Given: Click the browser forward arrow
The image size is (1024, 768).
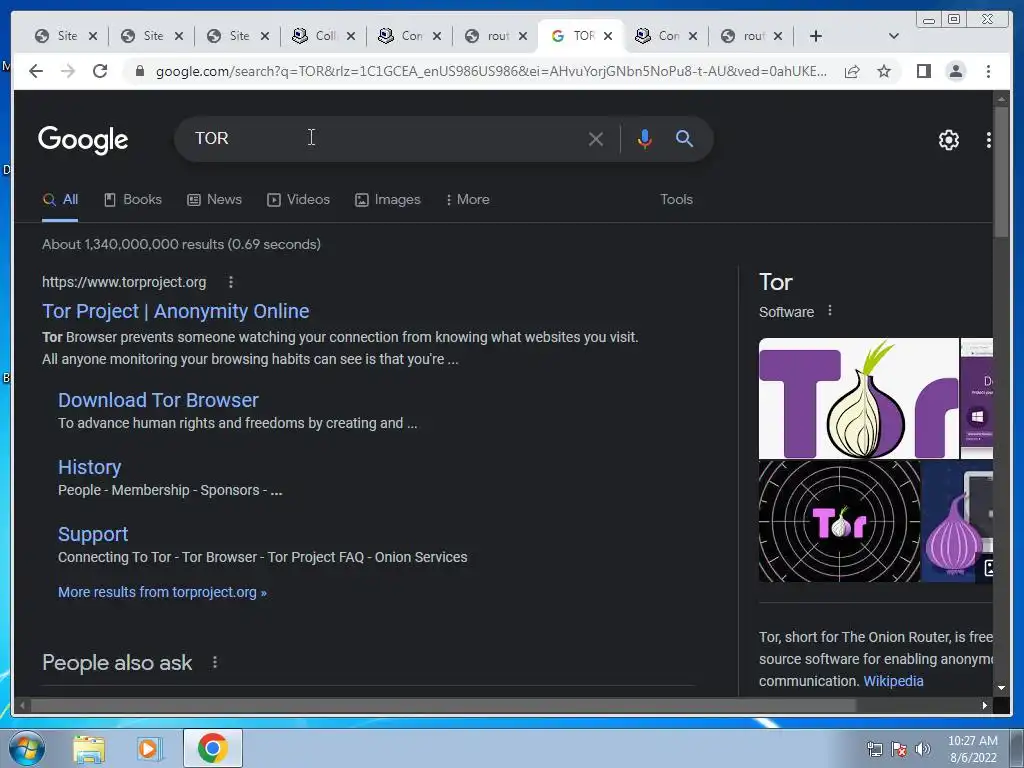Looking at the screenshot, I should pyautogui.click(x=68, y=71).
